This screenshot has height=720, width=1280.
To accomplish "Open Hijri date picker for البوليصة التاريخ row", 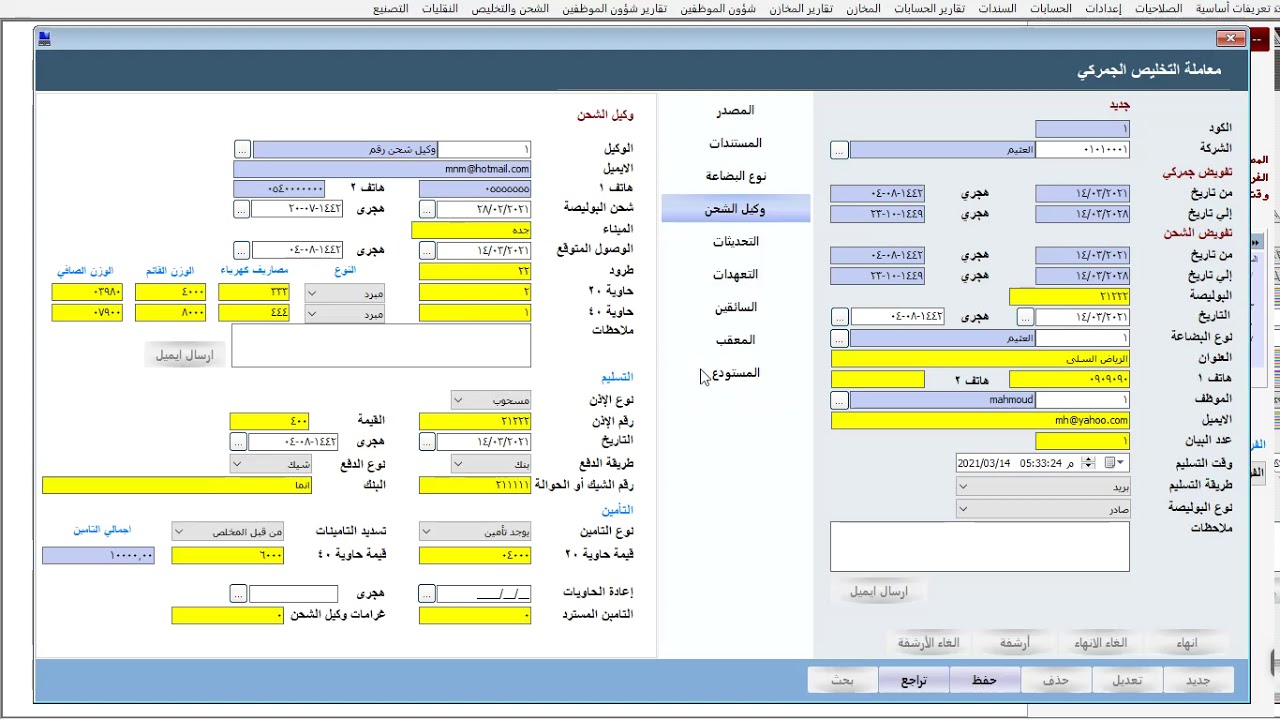I will (839, 317).
